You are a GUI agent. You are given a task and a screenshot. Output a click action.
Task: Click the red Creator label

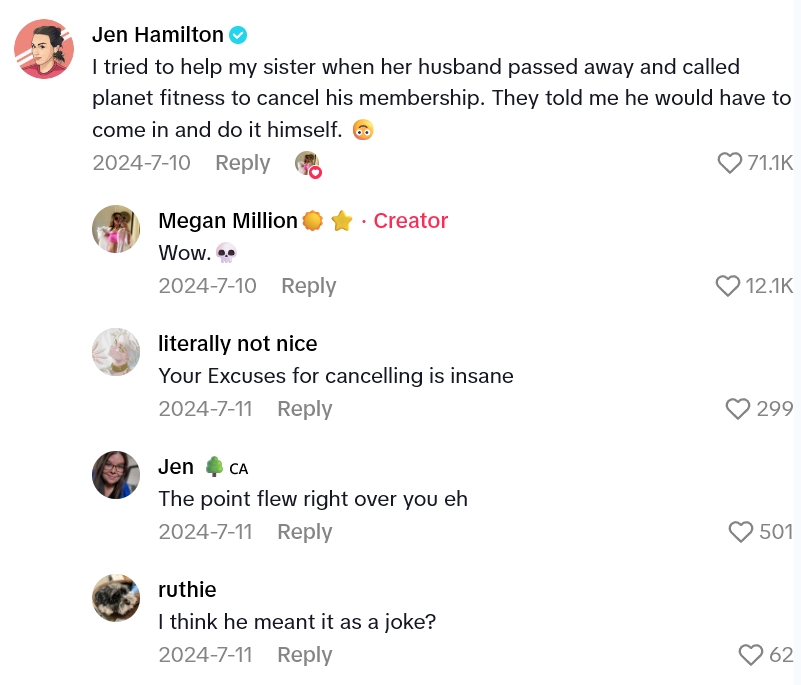(x=410, y=220)
